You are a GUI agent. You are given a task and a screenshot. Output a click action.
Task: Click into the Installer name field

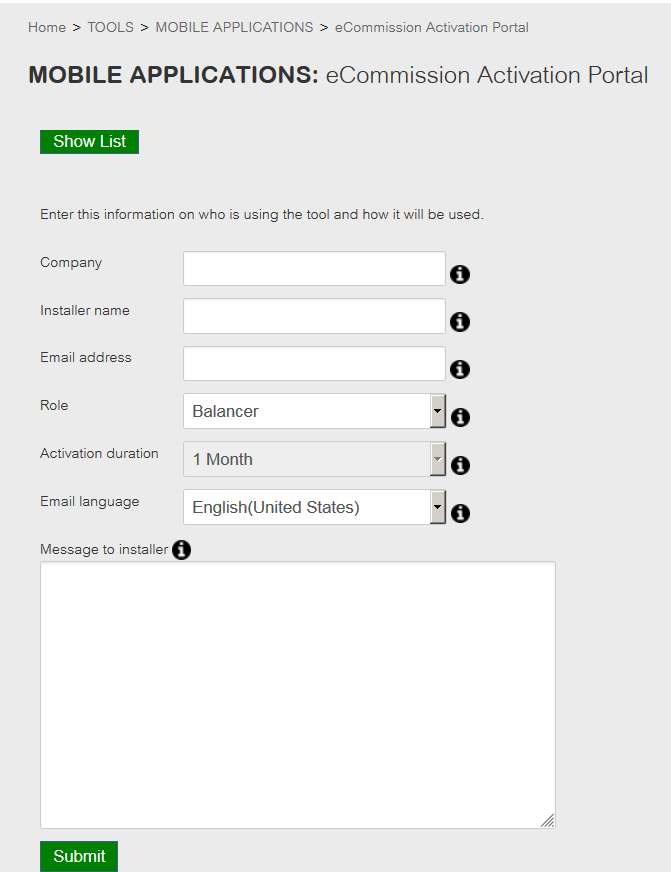click(x=314, y=316)
